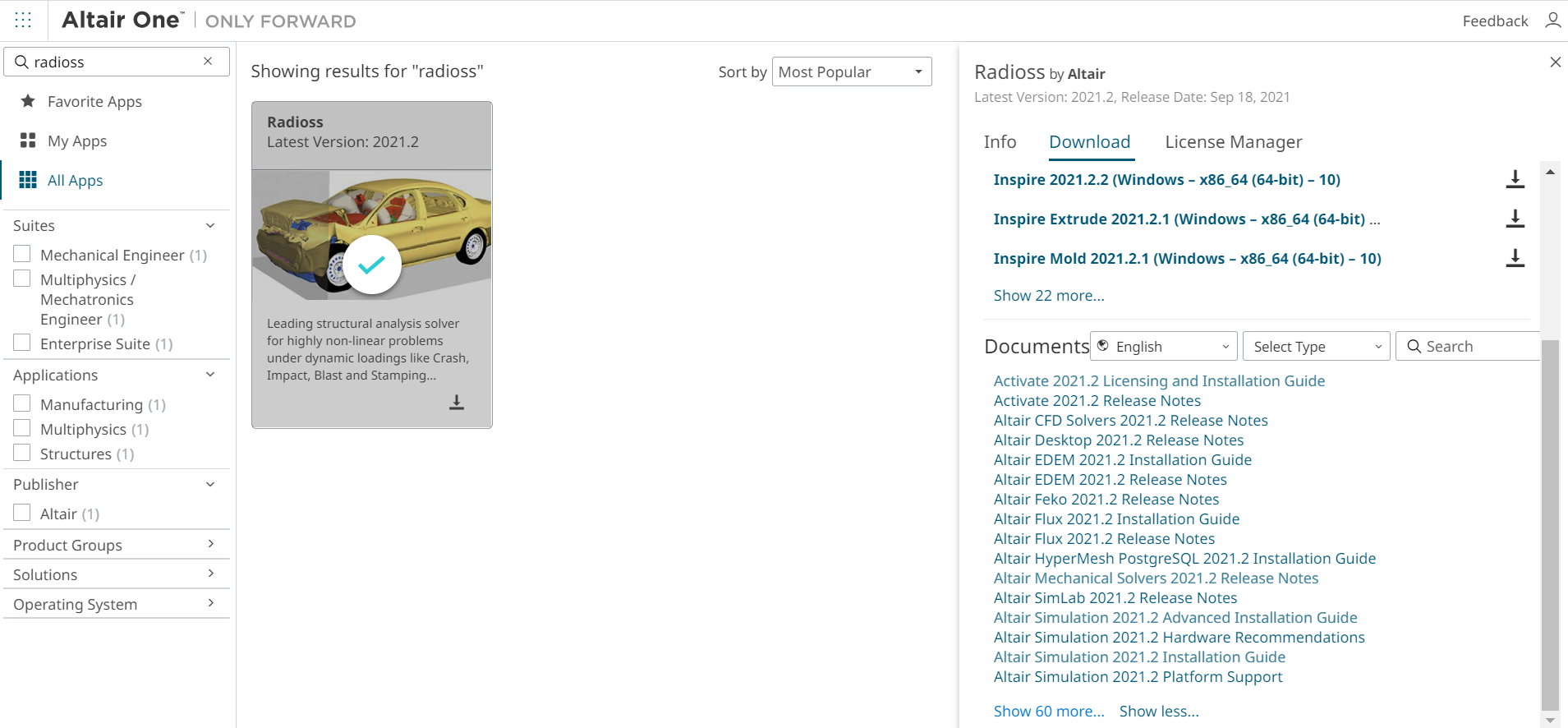Download Inspire 2021.2.2 Windows installer
Image resolution: width=1568 pixels, height=728 pixels.
click(1515, 180)
